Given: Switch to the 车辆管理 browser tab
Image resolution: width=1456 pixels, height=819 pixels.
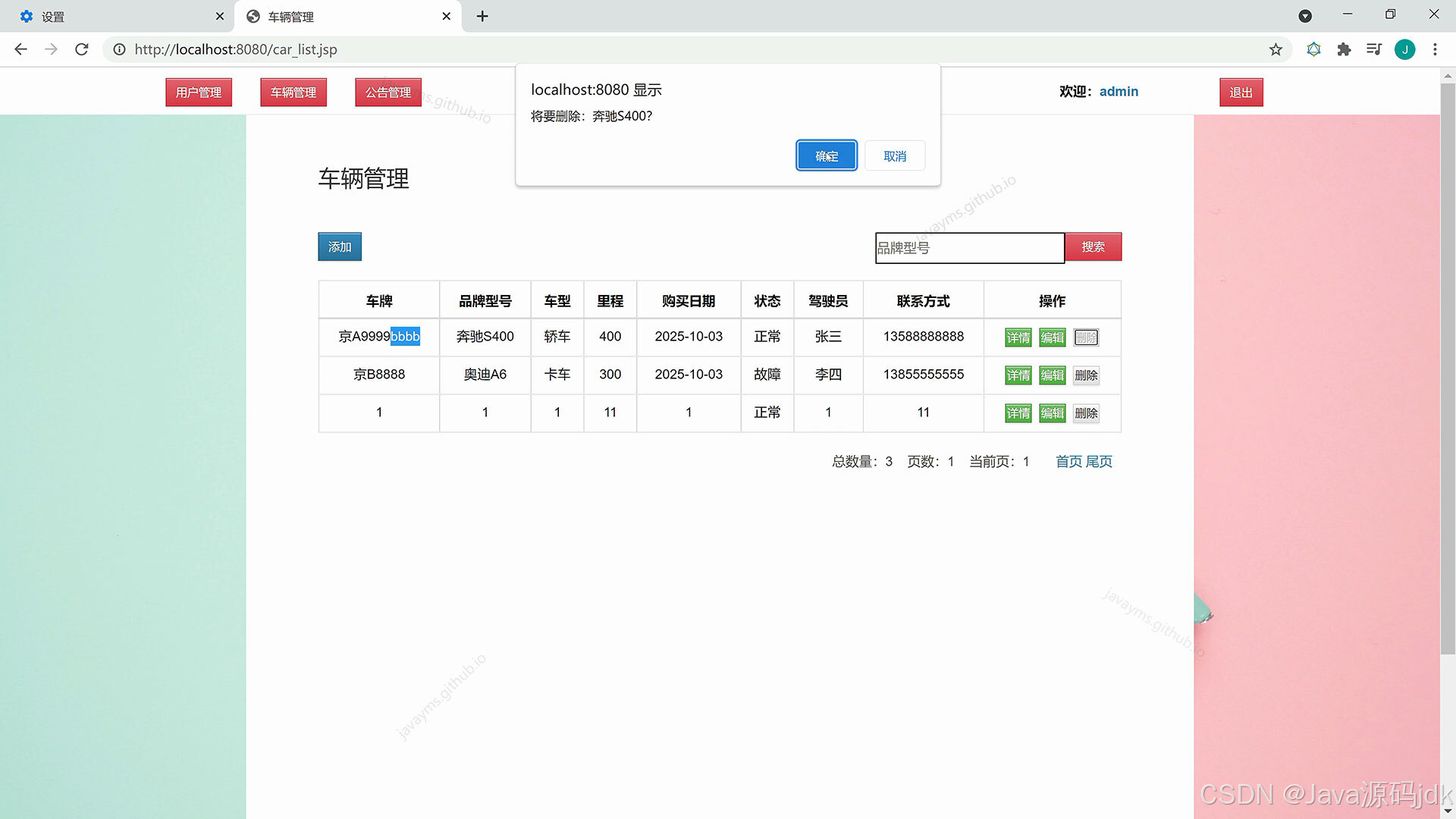Looking at the screenshot, I should point(349,16).
